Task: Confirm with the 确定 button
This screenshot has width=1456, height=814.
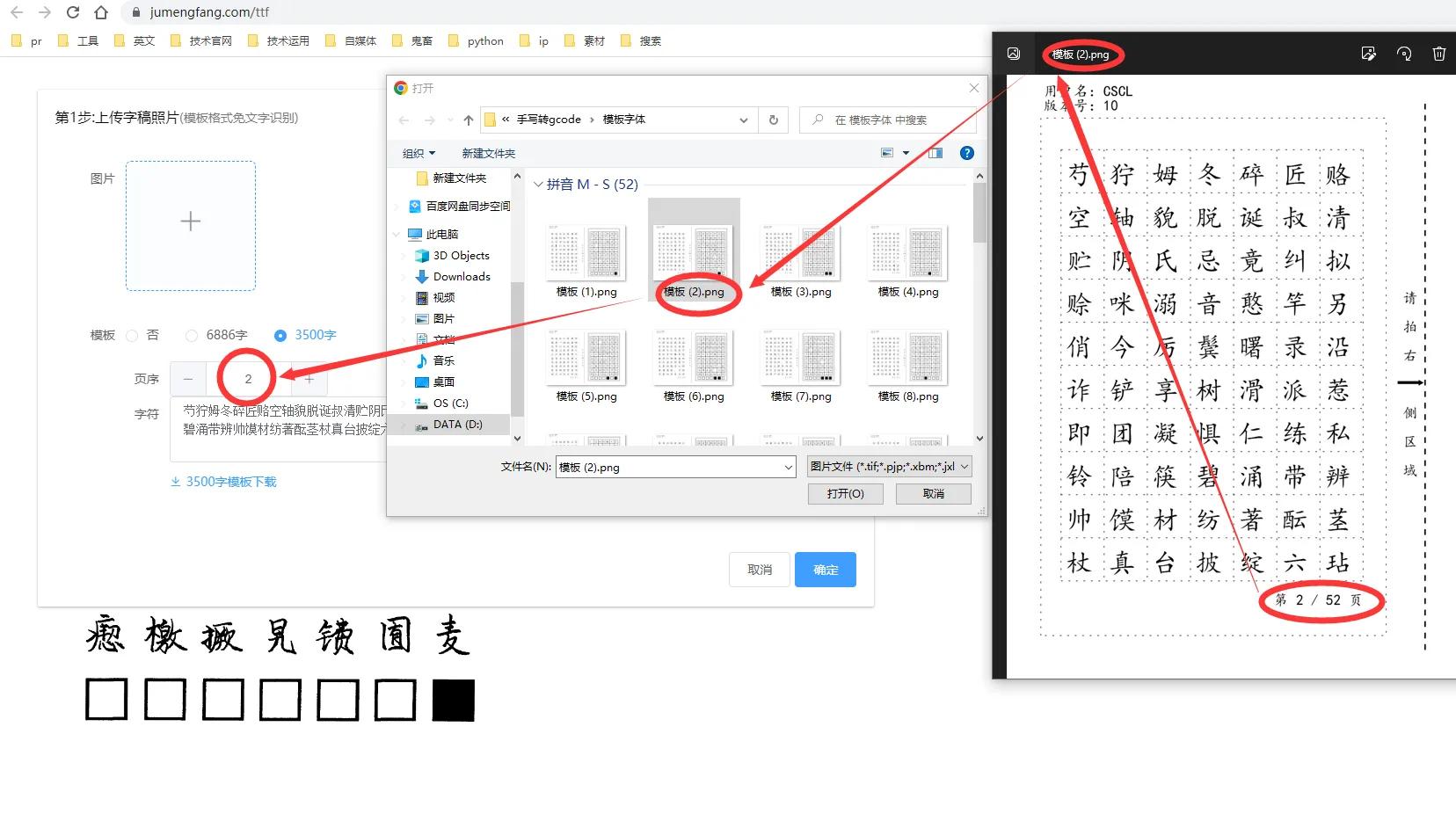Action: point(825,569)
